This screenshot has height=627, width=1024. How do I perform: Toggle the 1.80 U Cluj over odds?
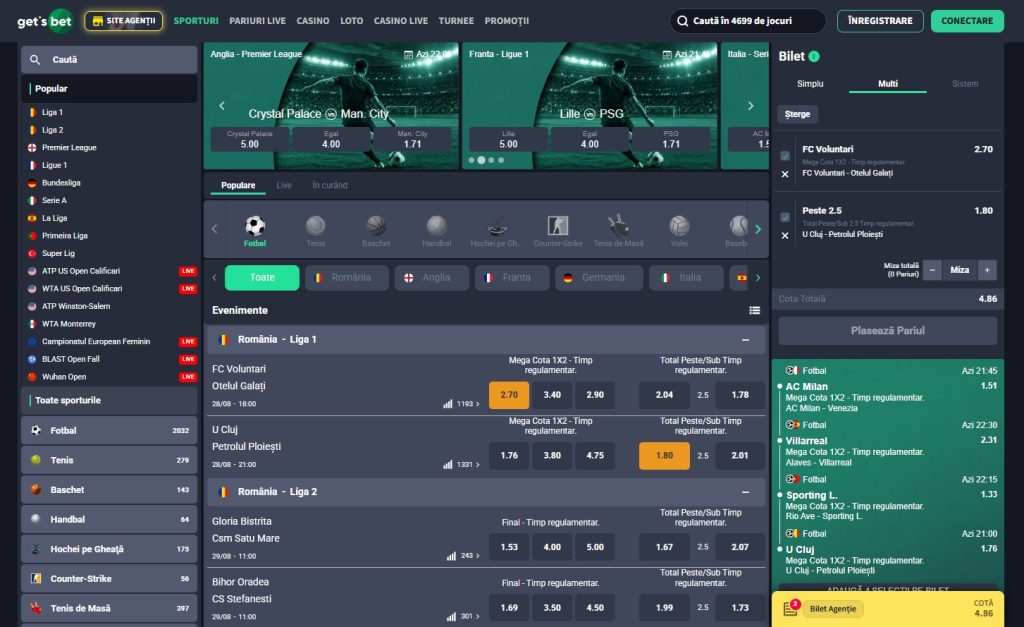(x=664, y=455)
